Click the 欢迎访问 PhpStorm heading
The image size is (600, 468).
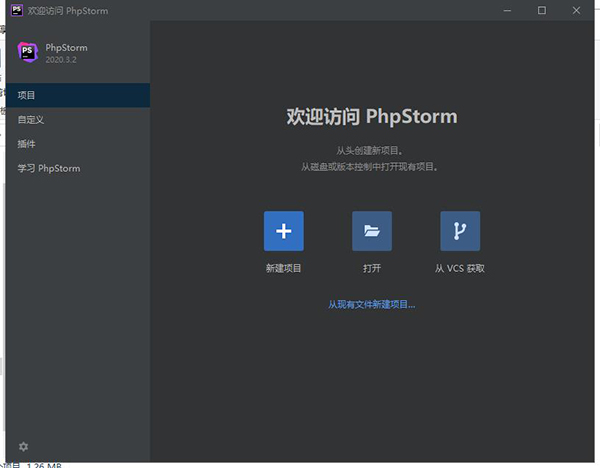(x=372, y=116)
